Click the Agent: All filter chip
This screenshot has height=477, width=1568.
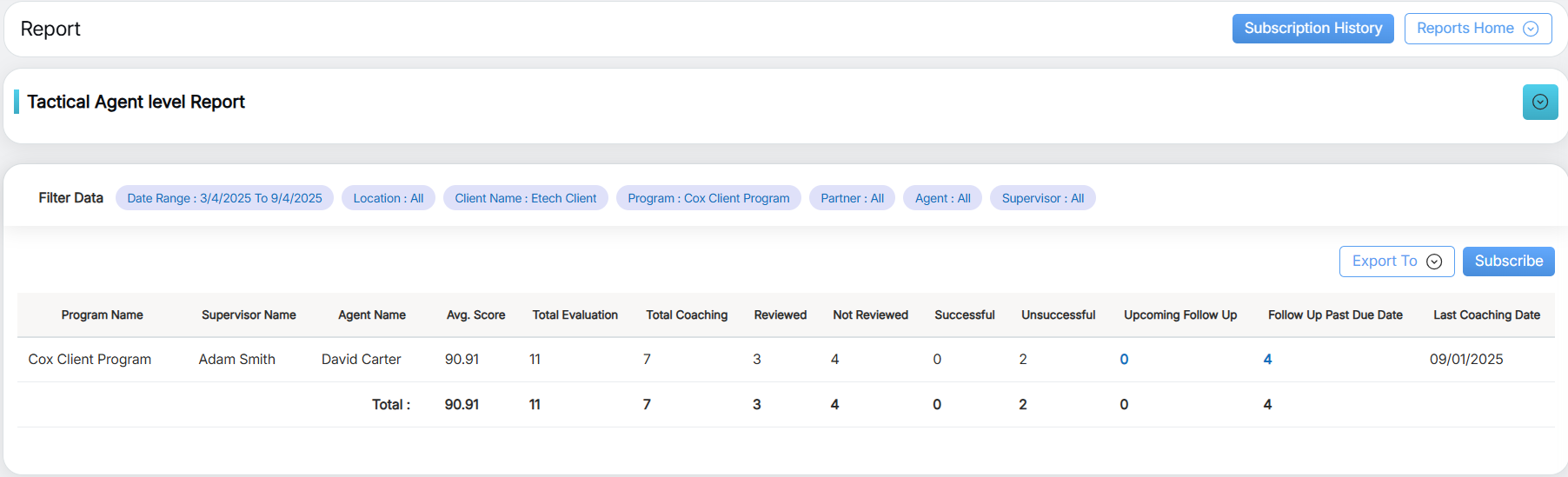pos(942,198)
